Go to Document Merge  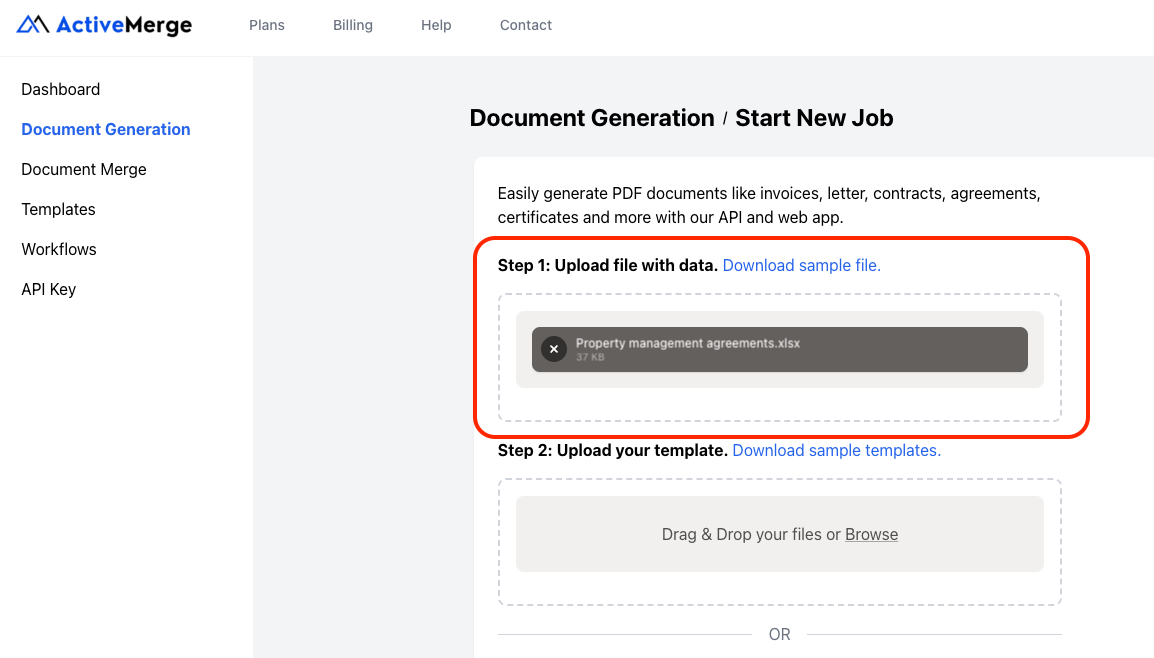(x=84, y=169)
